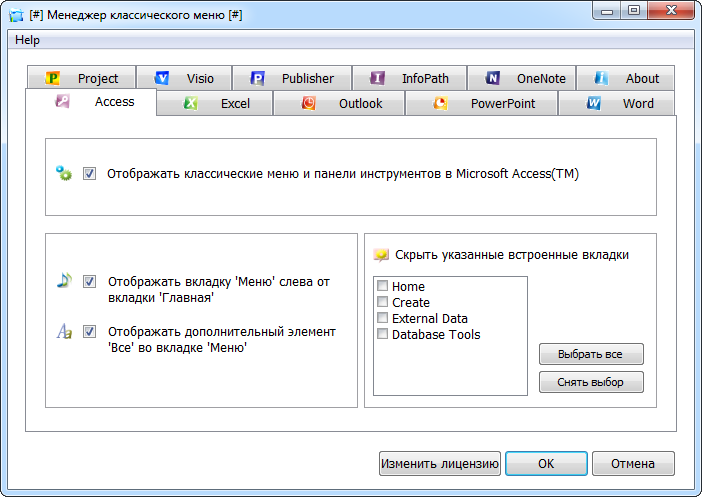Click the 'Изменить лицензию' button

(440, 463)
